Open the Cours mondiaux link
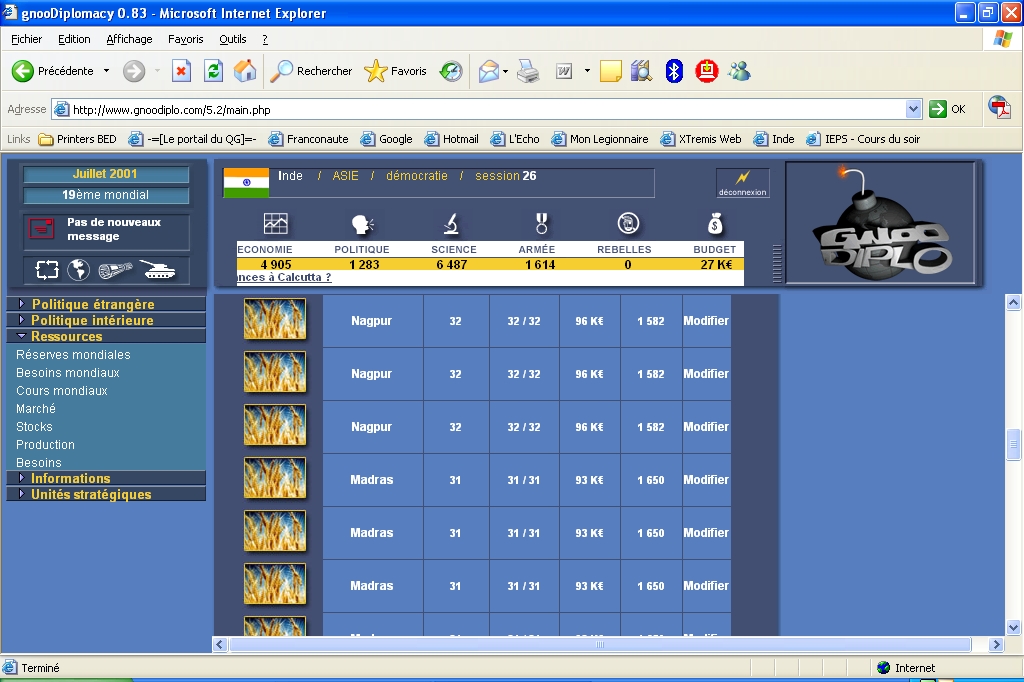Image resolution: width=1024 pixels, height=682 pixels. pos(62,391)
